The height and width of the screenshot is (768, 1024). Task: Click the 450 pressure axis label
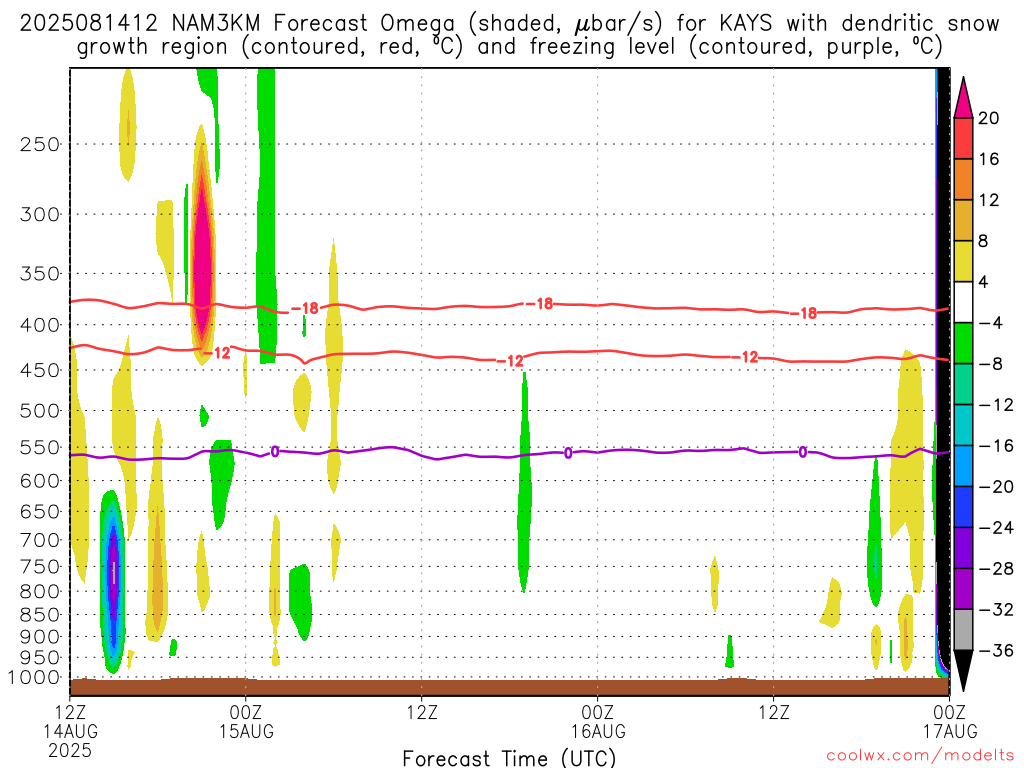point(40,370)
